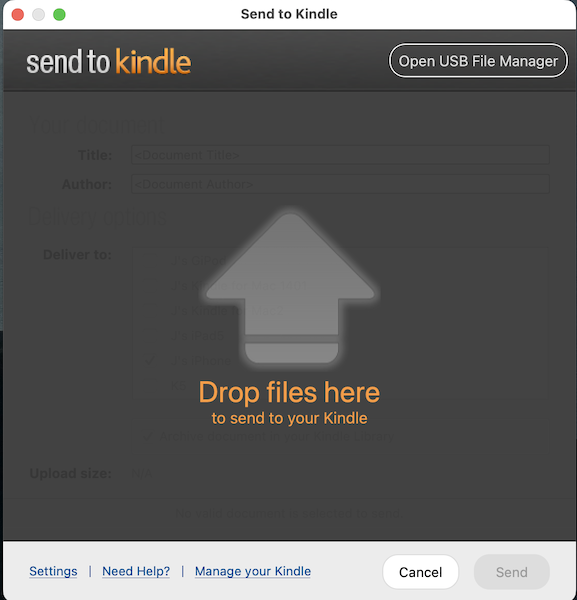The height and width of the screenshot is (600, 577).
Task: Click the Document Title input field
Action: pyautogui.click(x=340, y=155)
